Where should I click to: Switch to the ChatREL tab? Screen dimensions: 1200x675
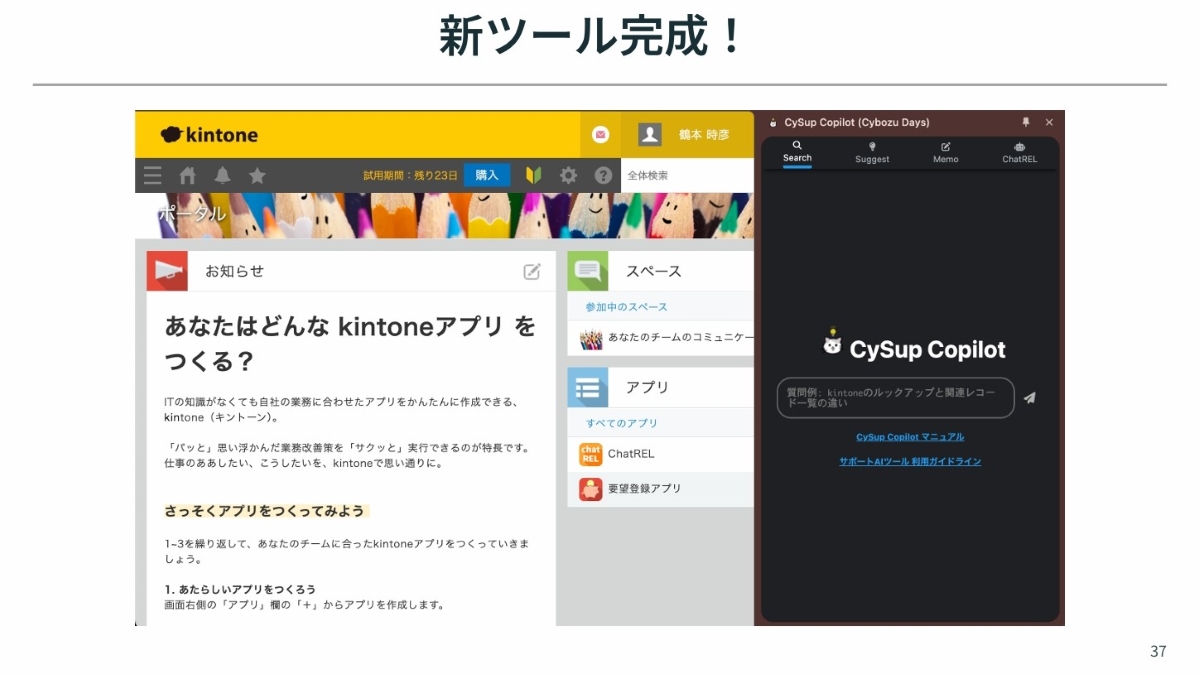tap(1020, 153)
